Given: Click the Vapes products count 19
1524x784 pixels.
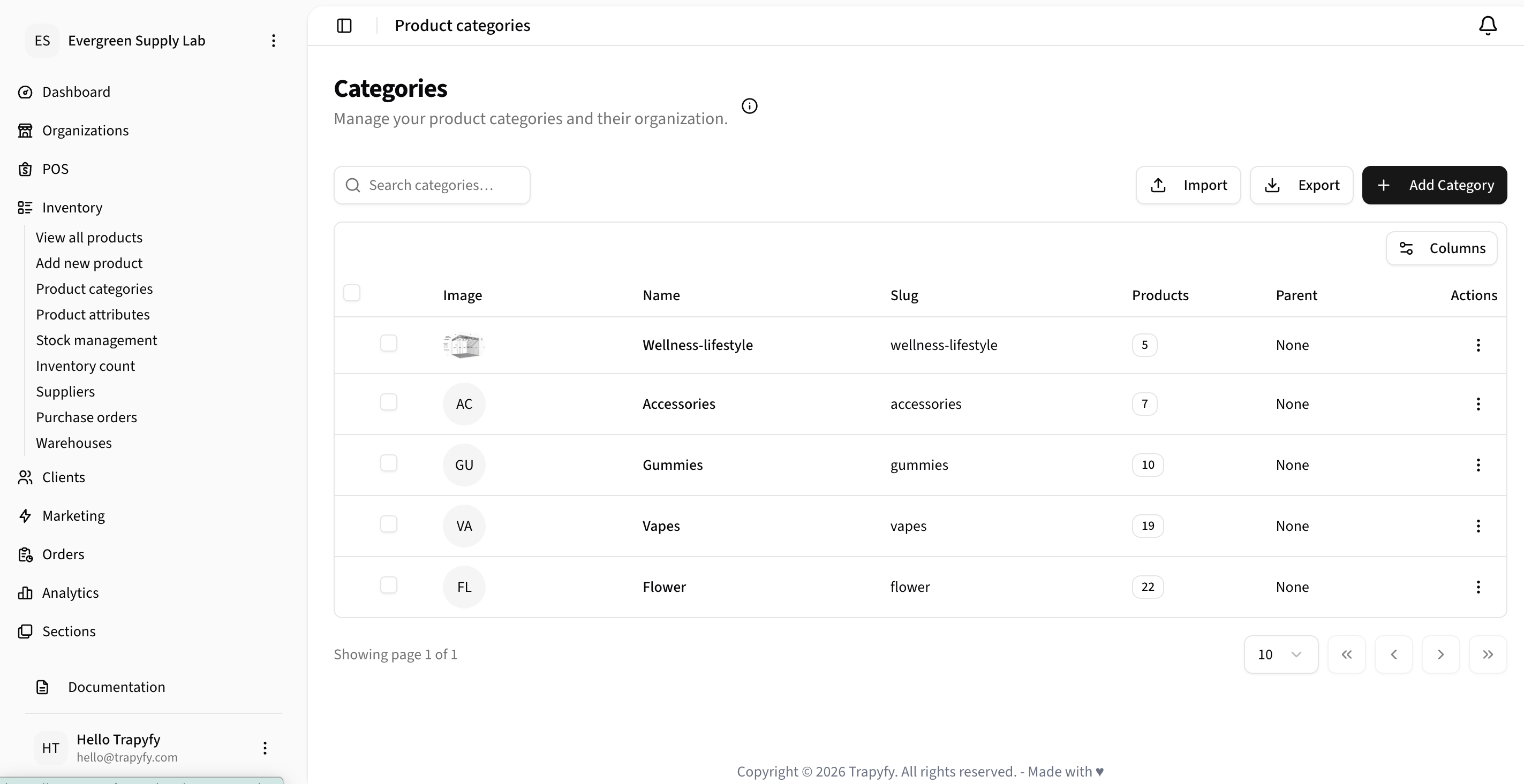Looking at the screenshot, I should coord(1147,526).
